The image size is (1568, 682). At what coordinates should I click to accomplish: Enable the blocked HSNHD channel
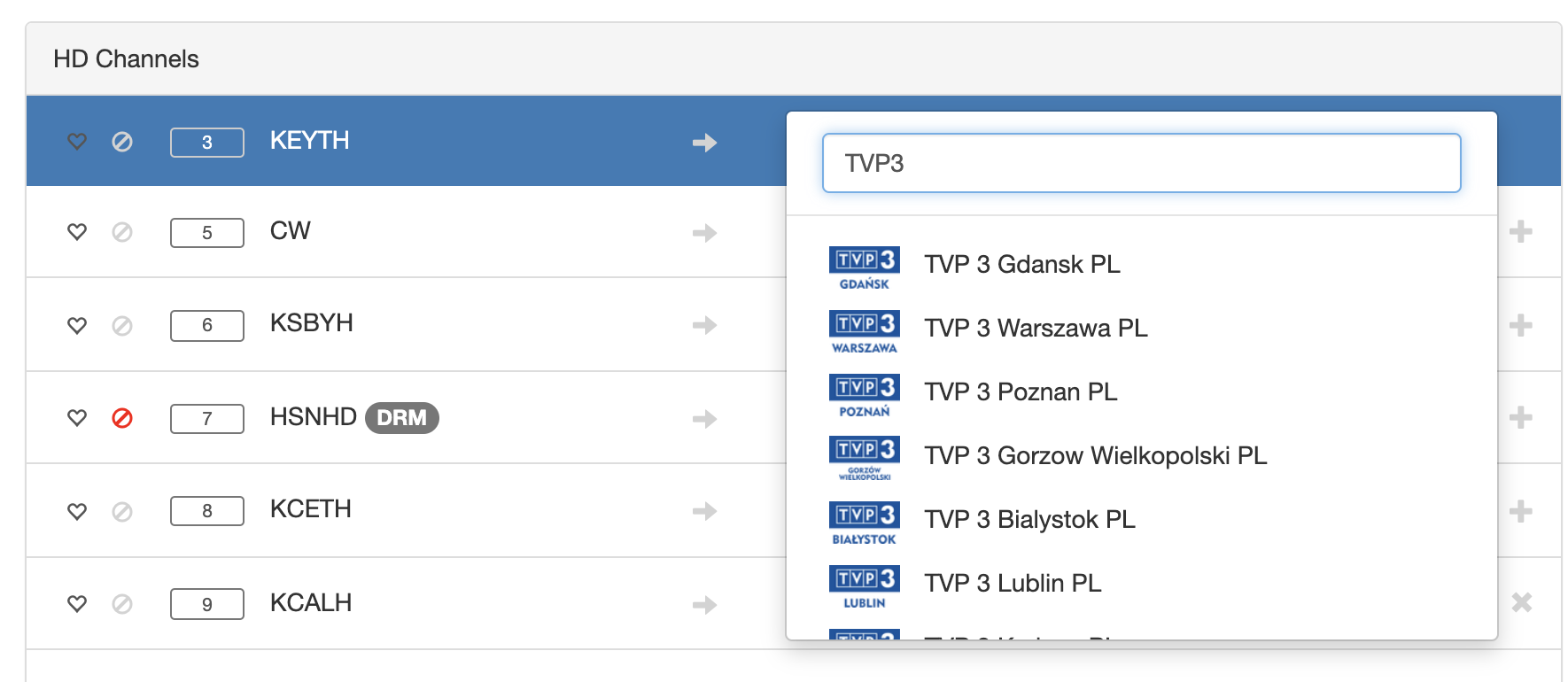pos(122,418)
